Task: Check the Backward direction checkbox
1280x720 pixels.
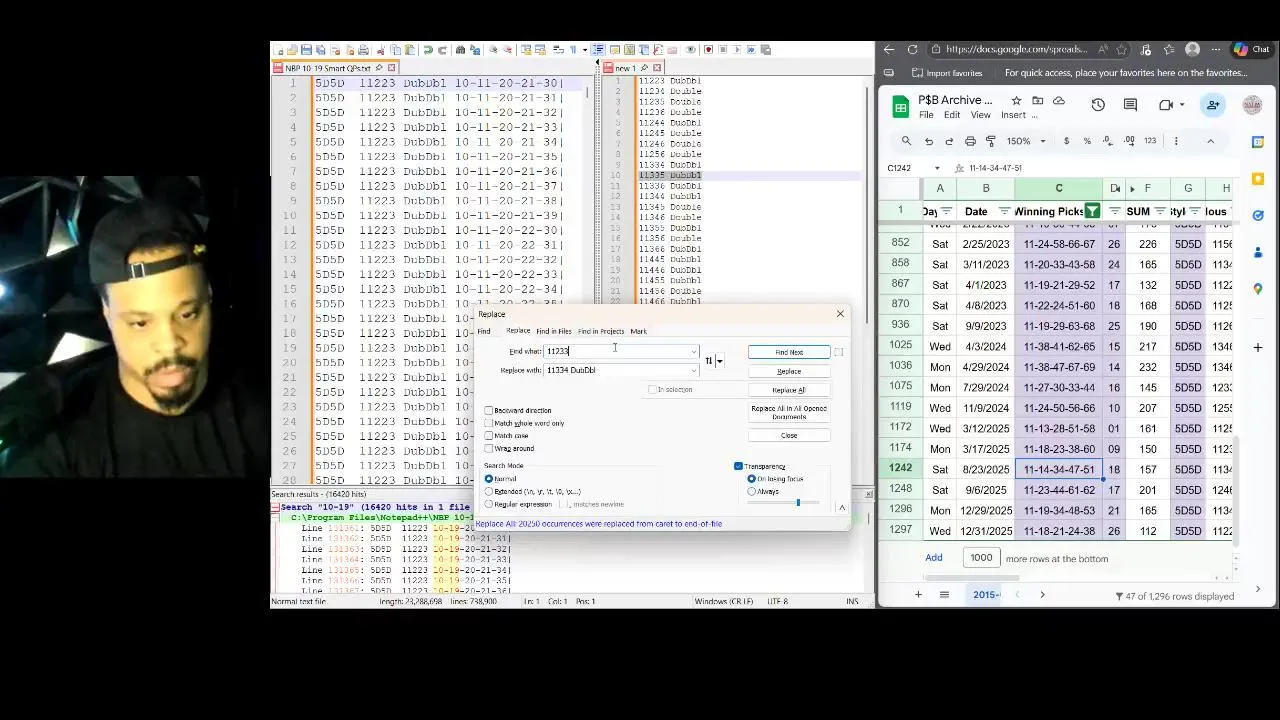Action: 489,411
